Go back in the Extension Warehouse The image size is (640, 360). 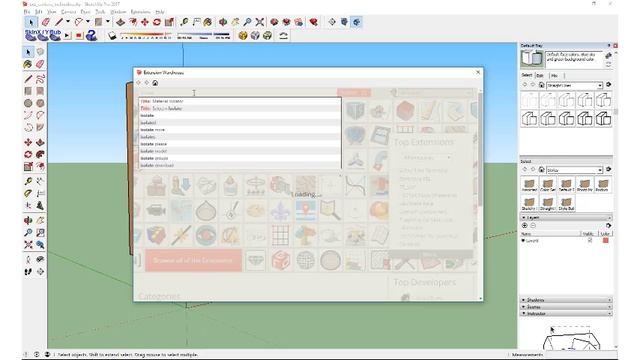pyautogui.click(x=139, y=83)
